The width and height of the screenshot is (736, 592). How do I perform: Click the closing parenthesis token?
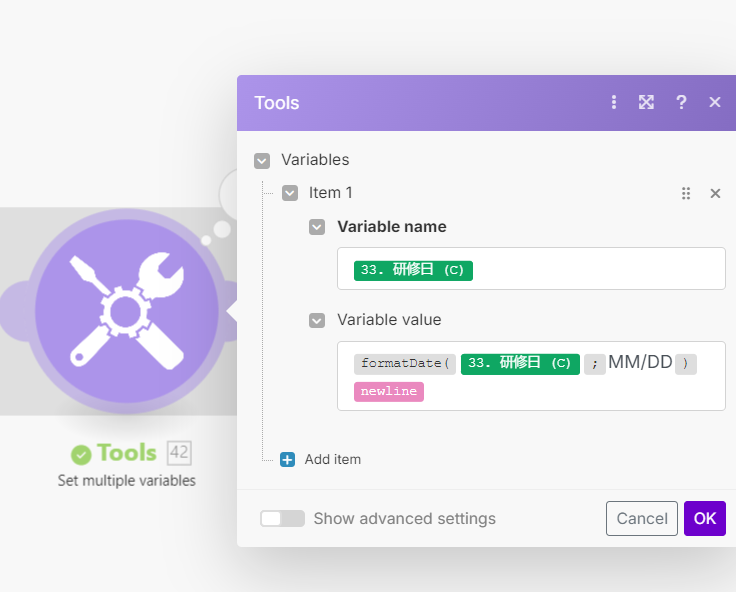(x=686, y=364)
